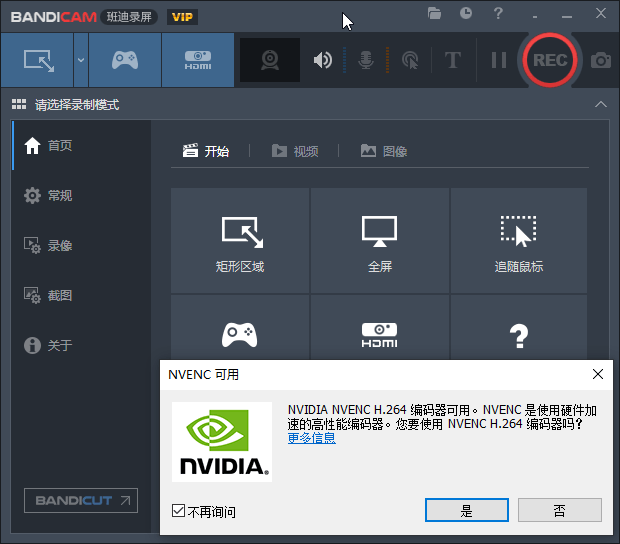
Task: Choose the HDMI device recording tile
Action: tap(380, 327)
